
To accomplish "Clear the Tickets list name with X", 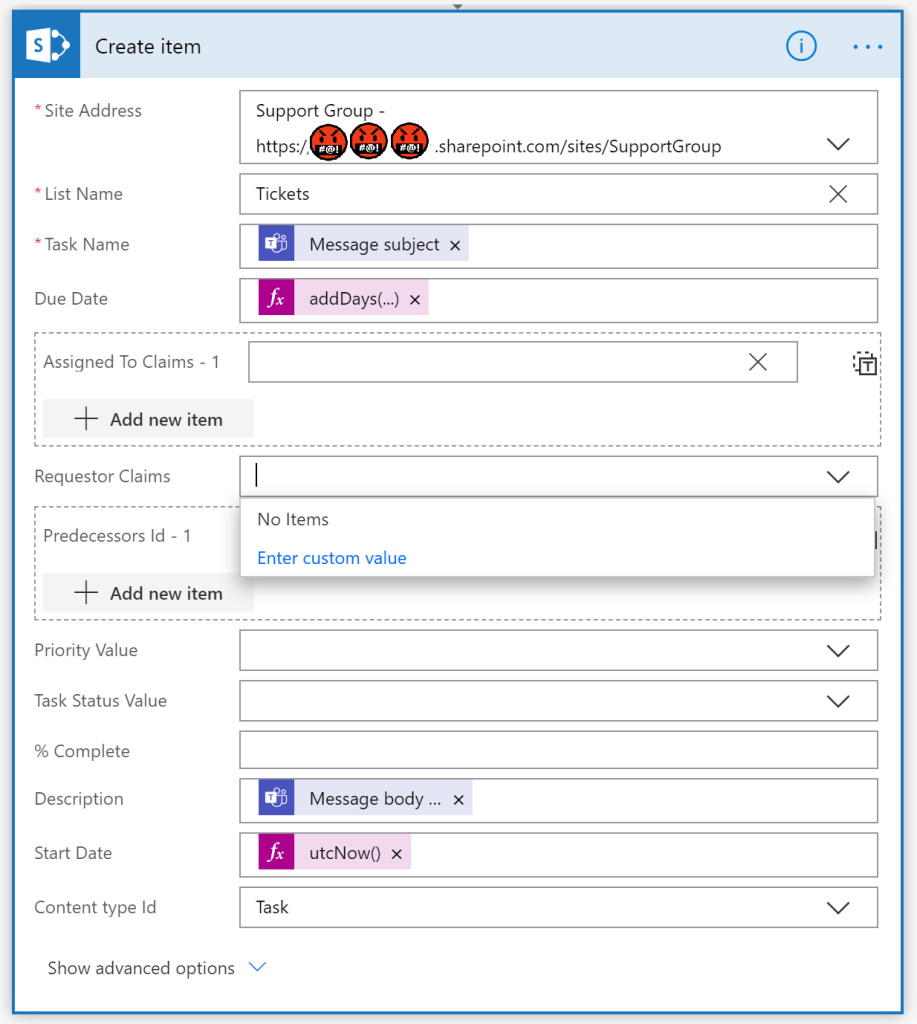I will 838,194.
